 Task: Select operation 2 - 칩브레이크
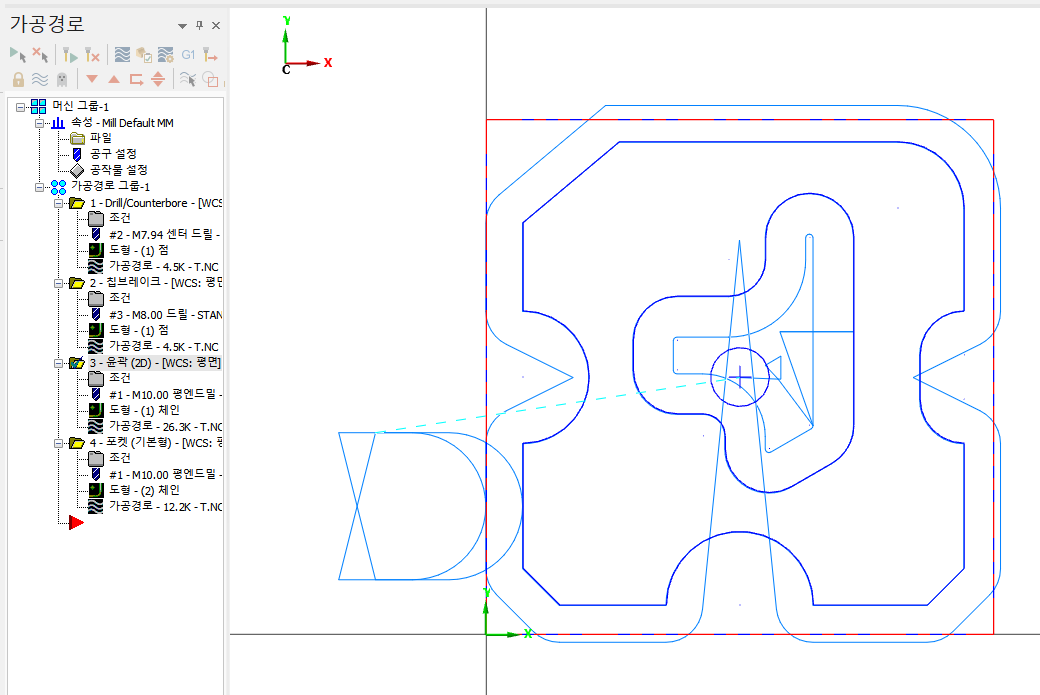[156, 283]
